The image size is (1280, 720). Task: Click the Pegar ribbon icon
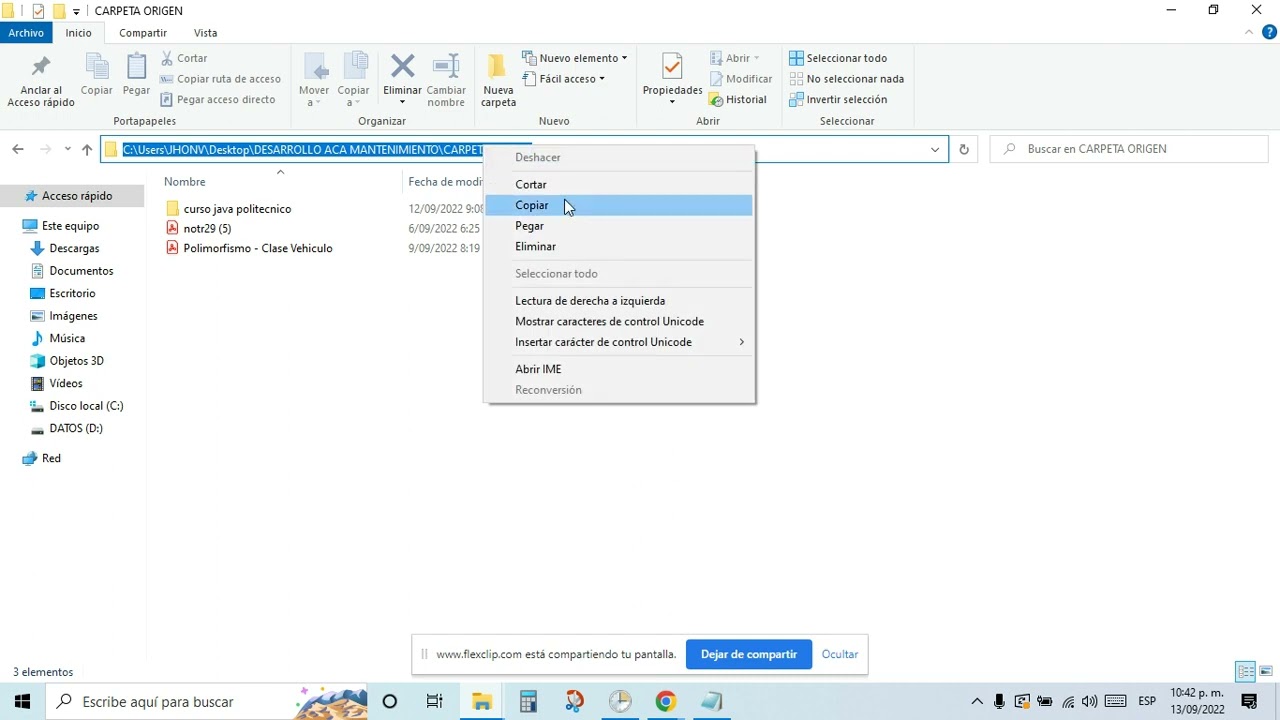point(136,76)
